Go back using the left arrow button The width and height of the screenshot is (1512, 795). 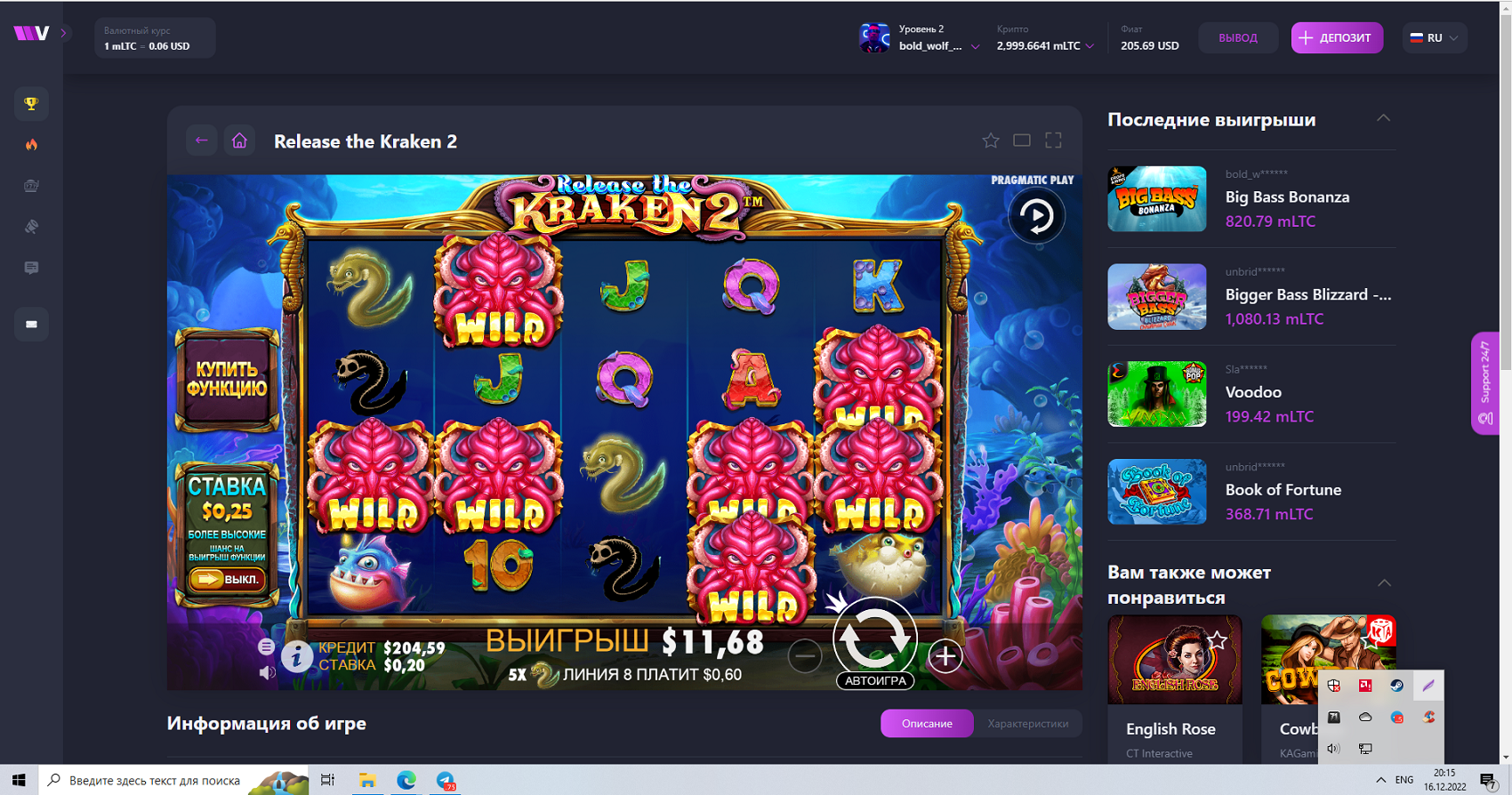pyautogui.click(x=202, y=141)
